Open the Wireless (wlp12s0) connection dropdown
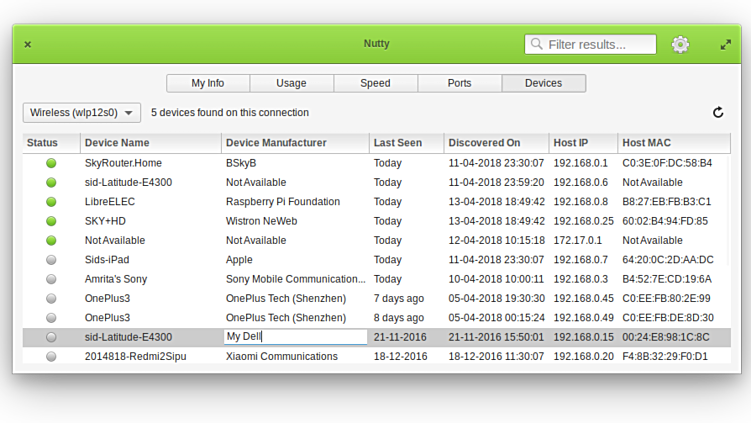 (x=82, y=113)
